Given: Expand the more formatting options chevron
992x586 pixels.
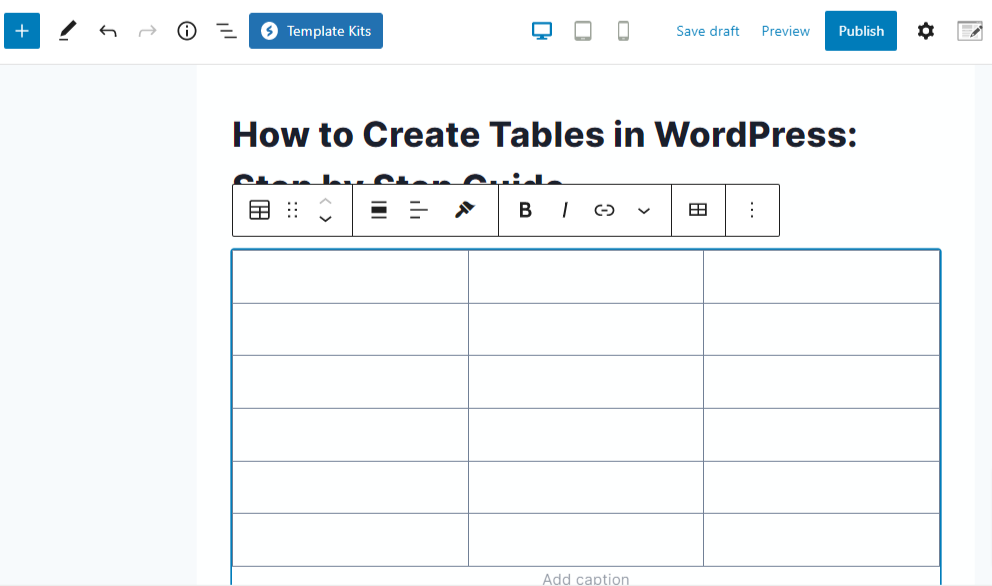Looking at the screenshot, I should pos(644,211).
